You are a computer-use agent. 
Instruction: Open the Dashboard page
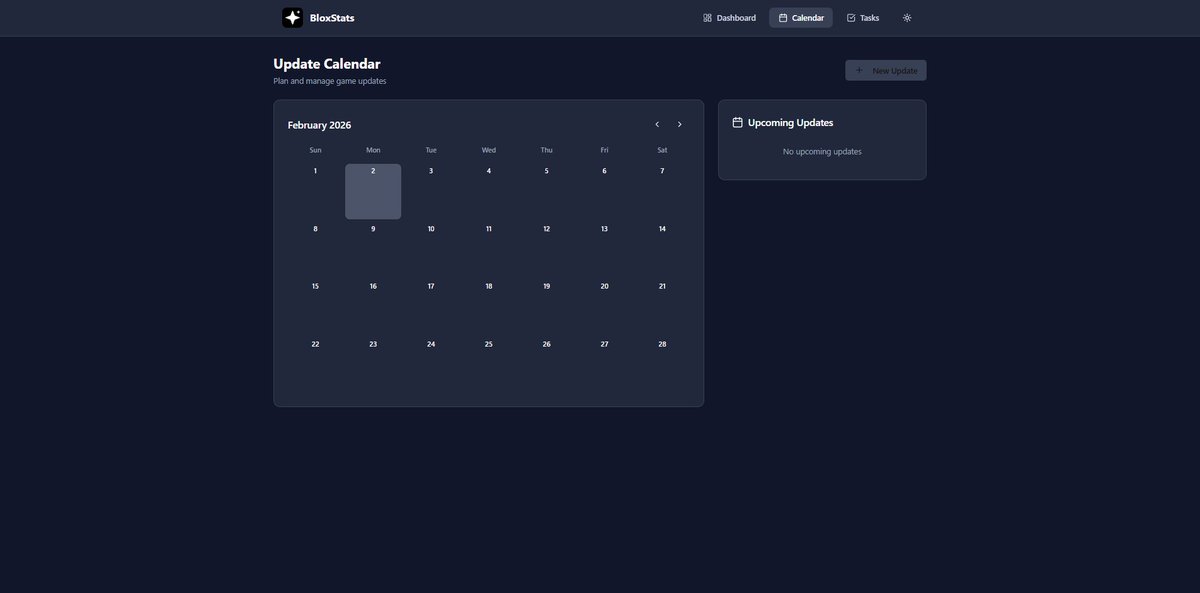(x=730, y=18)
